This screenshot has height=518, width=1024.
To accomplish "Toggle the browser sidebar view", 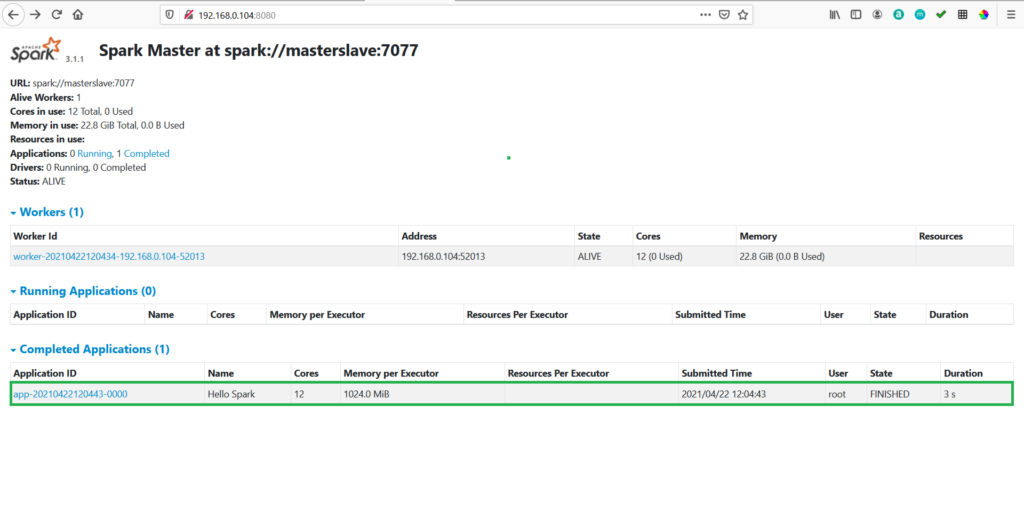I will (856, 15).
